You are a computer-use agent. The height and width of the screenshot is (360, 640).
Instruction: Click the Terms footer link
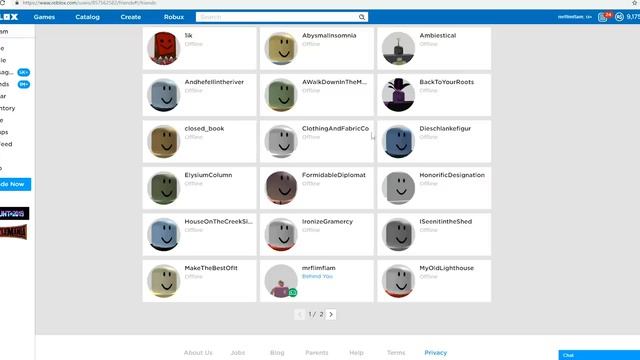pos(396,353)
